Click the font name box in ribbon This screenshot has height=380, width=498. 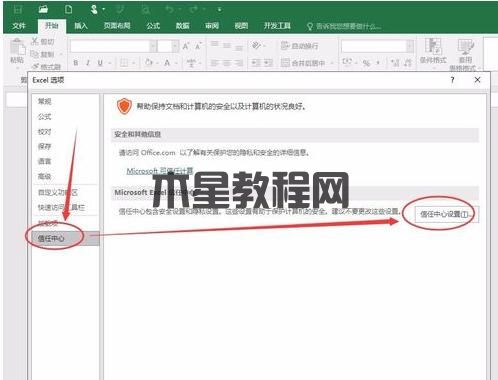[110, 46]
